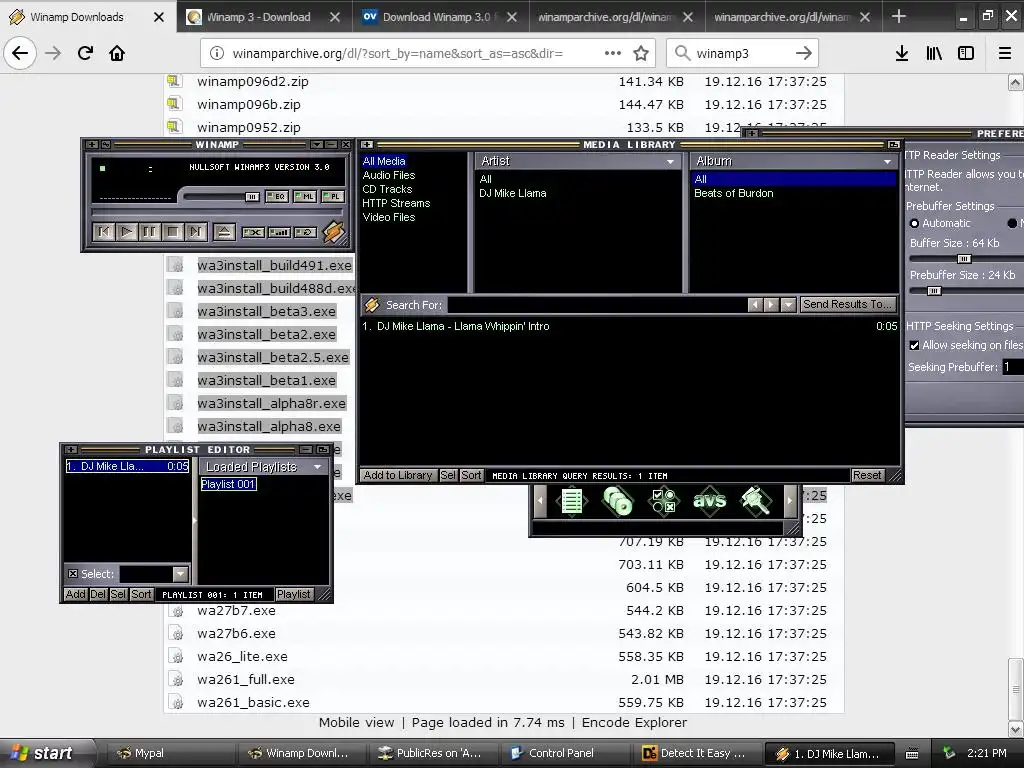Click Sel button in Media Library

[448, 475]
